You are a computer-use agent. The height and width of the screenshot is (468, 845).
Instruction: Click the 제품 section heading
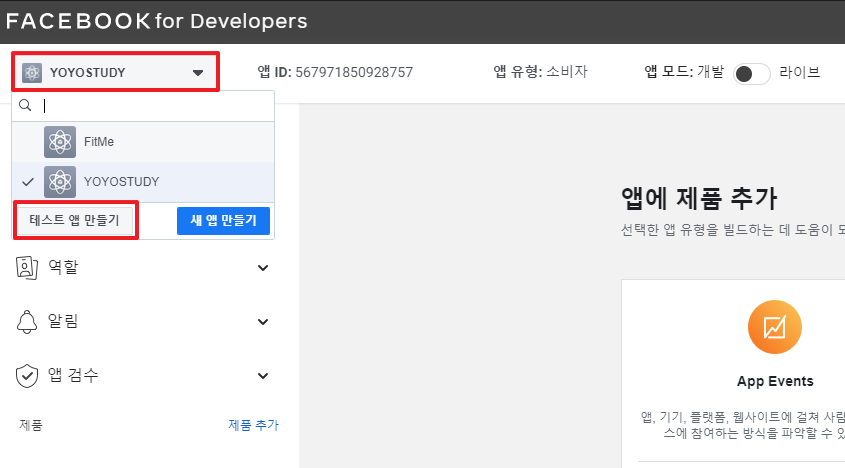[31, 425]
